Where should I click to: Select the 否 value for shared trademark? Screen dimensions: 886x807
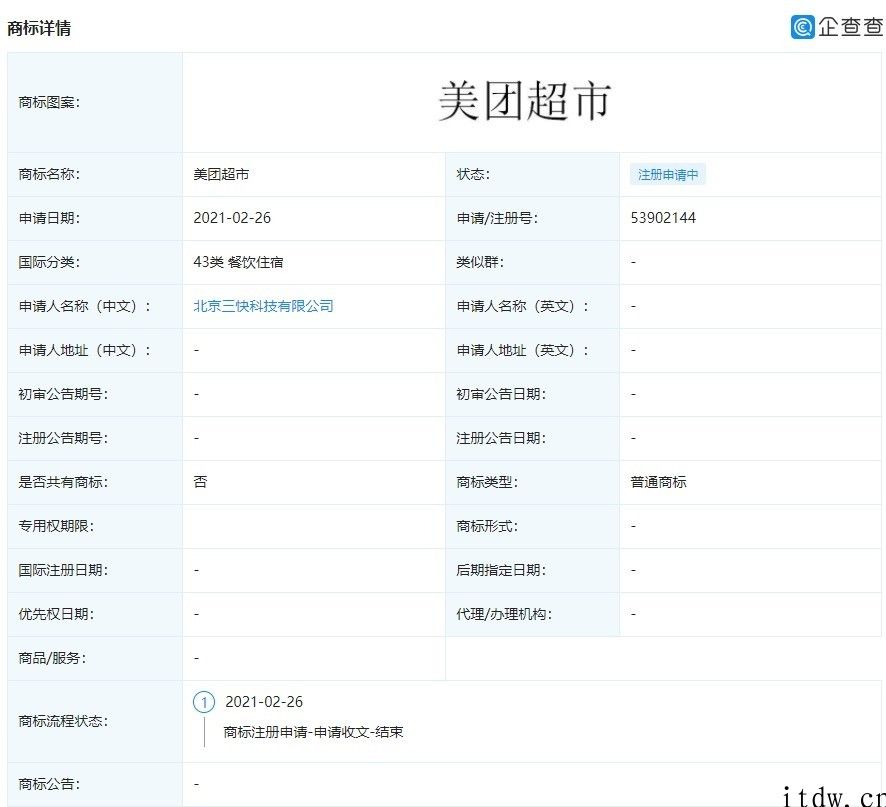coord(200,482)
